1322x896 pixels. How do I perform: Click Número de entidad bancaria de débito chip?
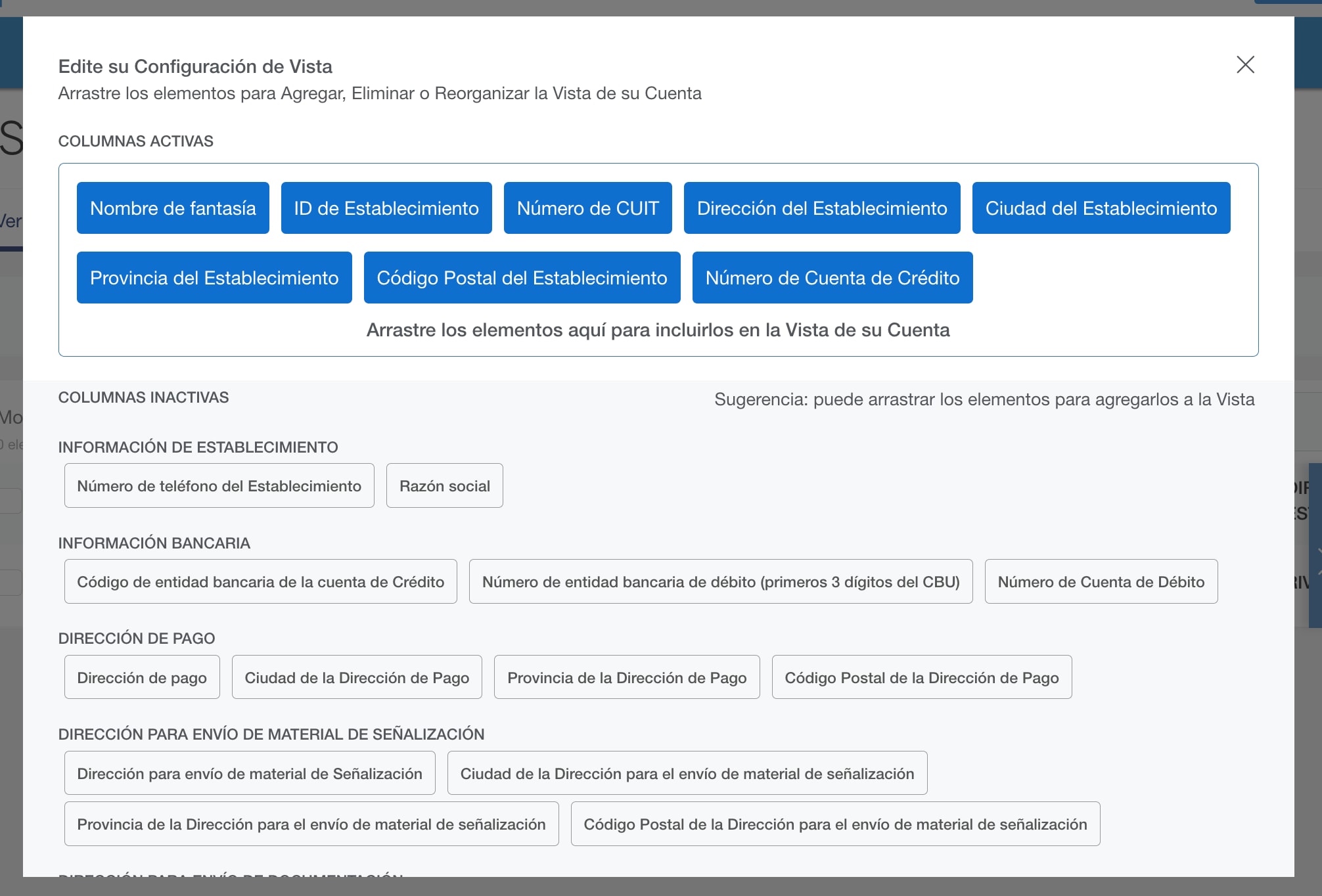pos(720,581)
